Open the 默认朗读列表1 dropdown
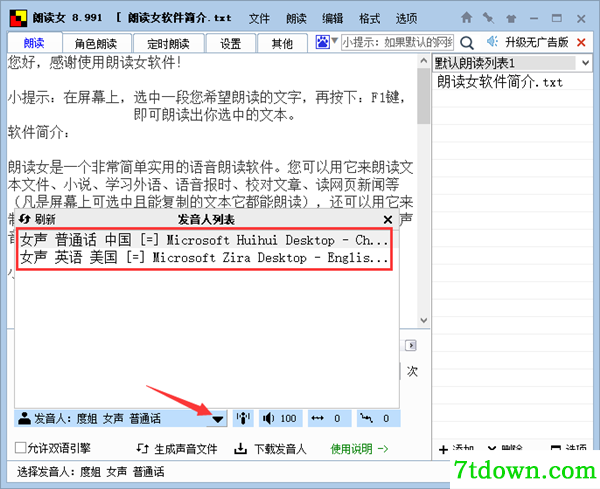The image size is (600, 489). [585, 63]
